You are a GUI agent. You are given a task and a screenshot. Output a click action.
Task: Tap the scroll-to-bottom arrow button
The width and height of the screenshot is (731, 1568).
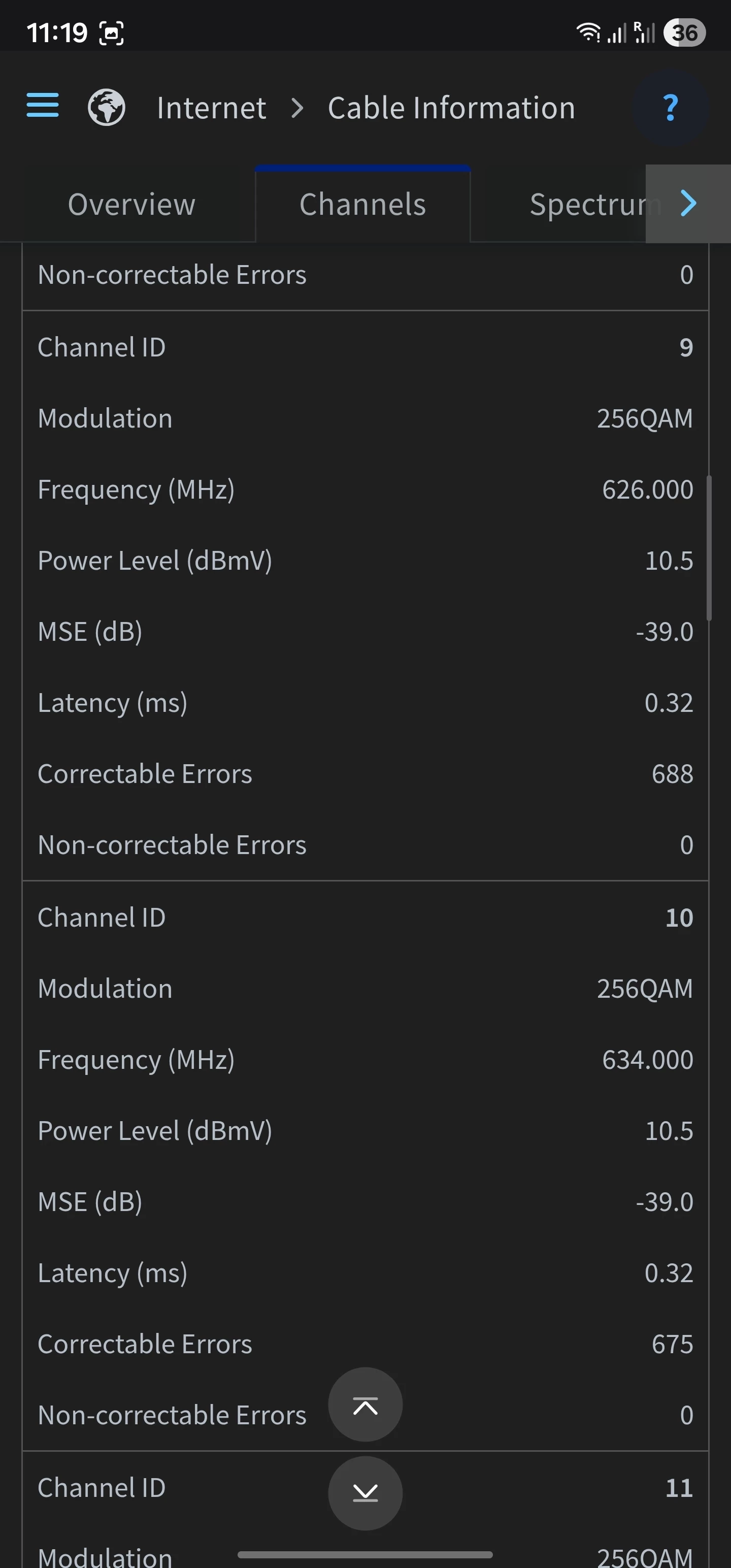tap(365, 1492)
